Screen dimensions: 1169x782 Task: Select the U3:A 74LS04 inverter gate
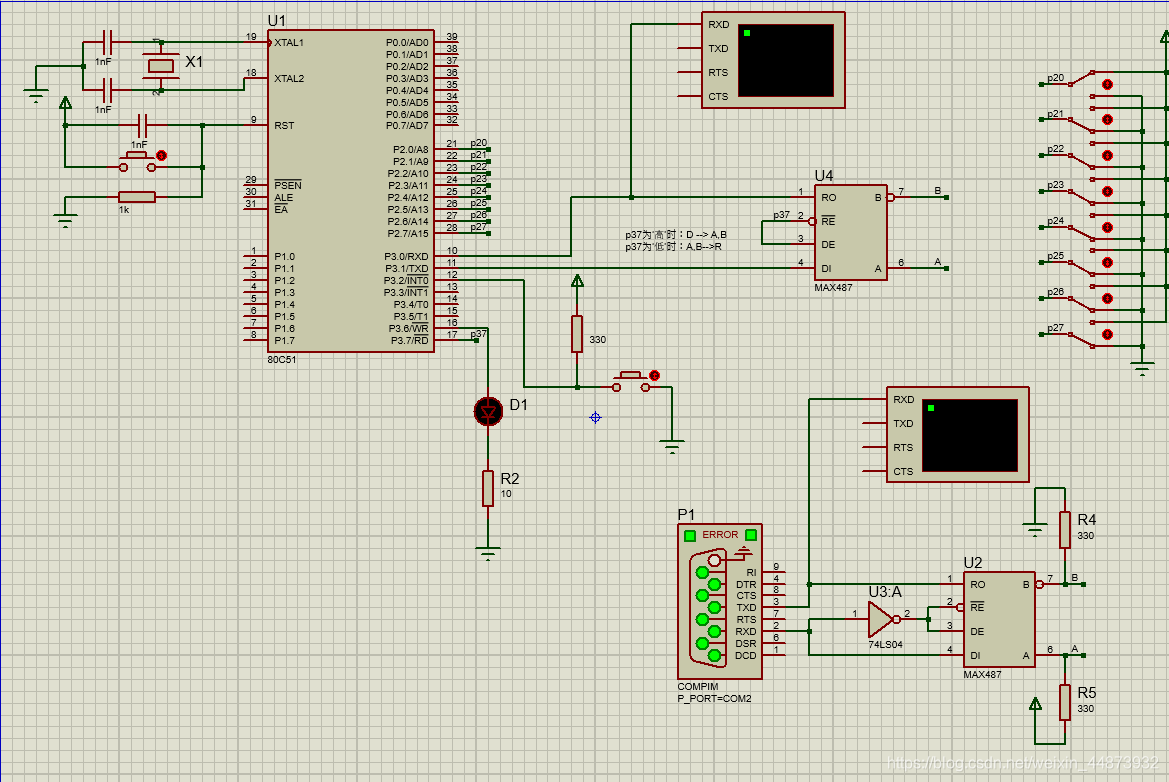pyautogui.click(x=881, y=619)
